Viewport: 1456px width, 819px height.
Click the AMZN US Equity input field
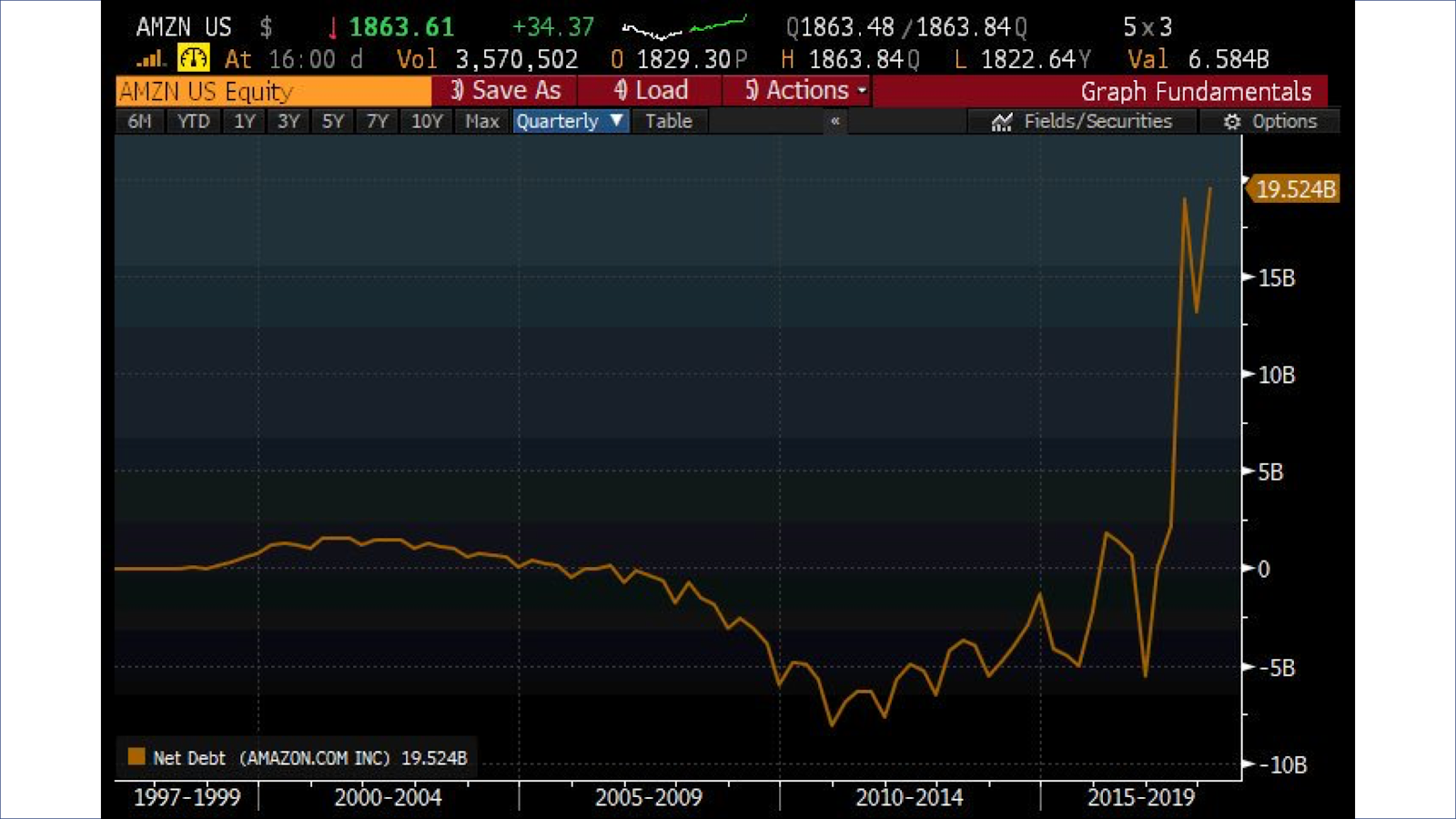273,91
